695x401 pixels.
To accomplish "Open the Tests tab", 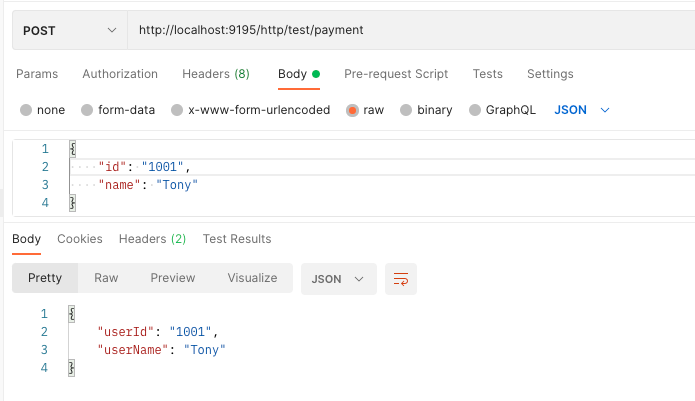I will click(x=487, y=74).
